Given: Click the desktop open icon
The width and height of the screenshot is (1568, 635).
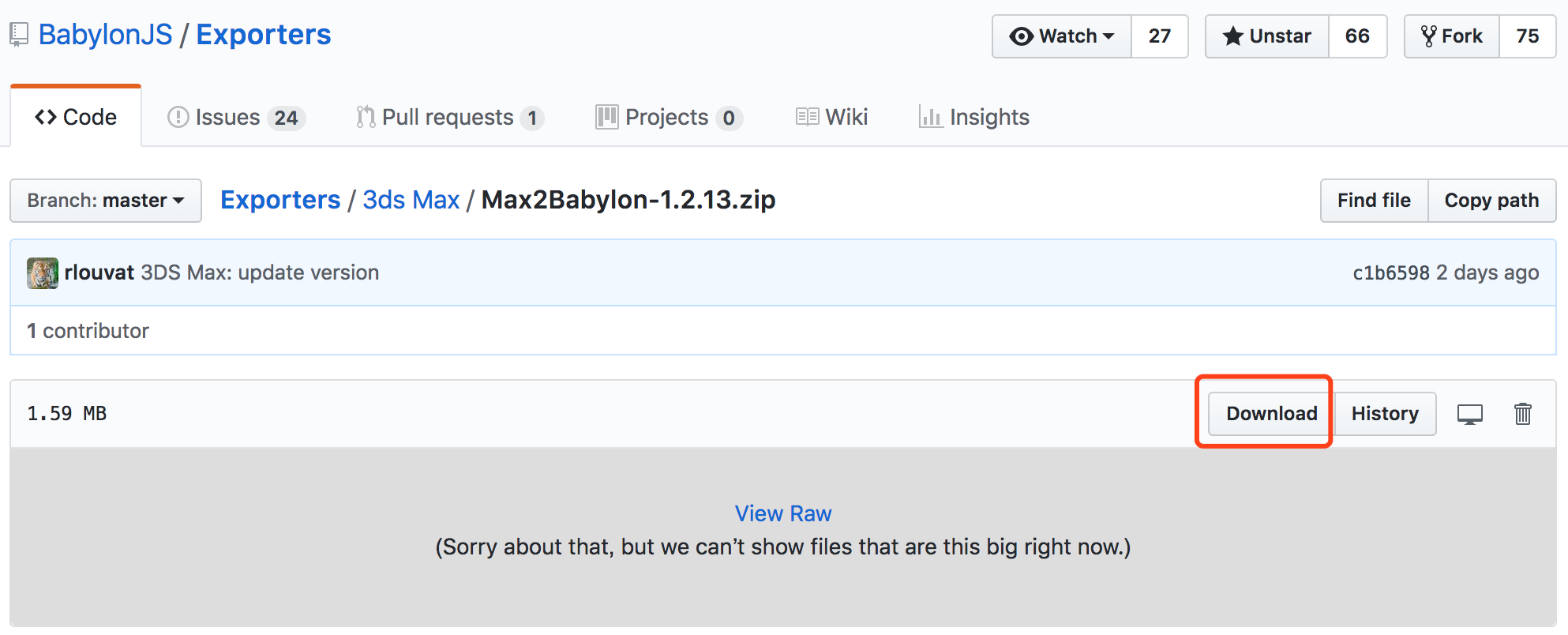Looking at the screenshot, I should (x=1469, y=414).
